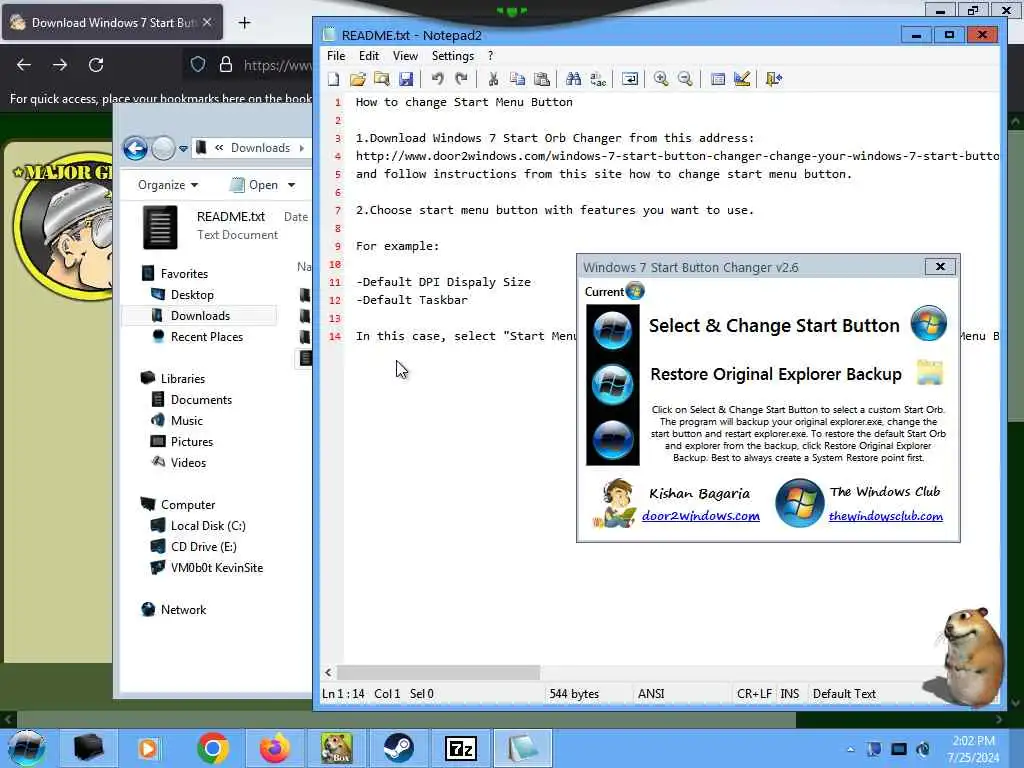
Task: Open the syntax scheme selection icon
Action: pos(717,79)
